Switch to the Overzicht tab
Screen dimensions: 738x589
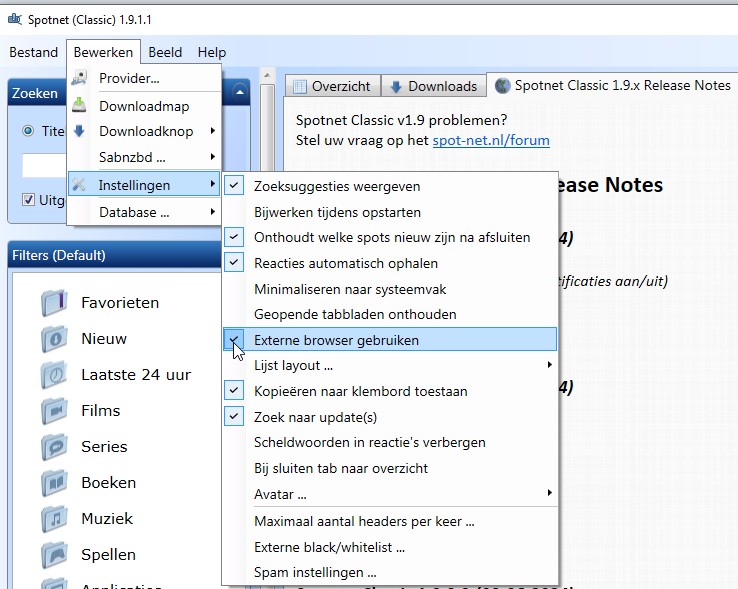(x=333, y=87)
